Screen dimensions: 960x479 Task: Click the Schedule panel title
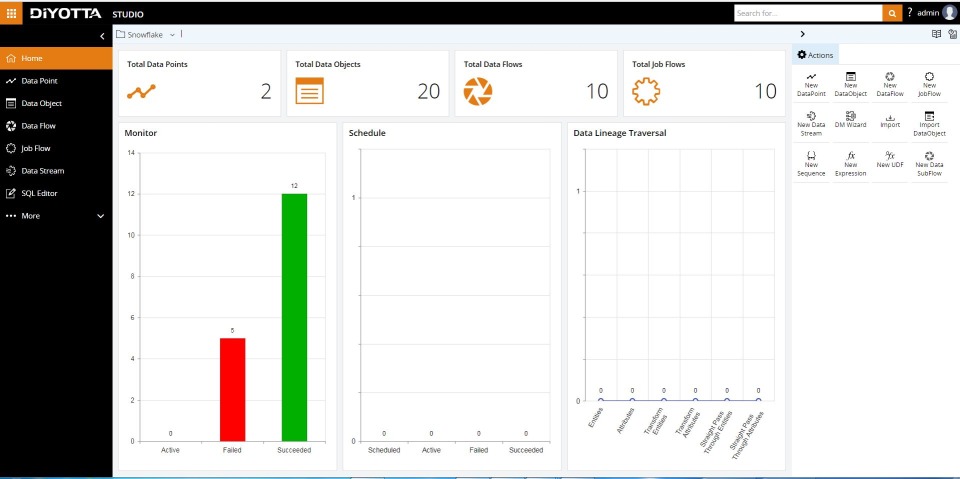click(x=367, y=132)
